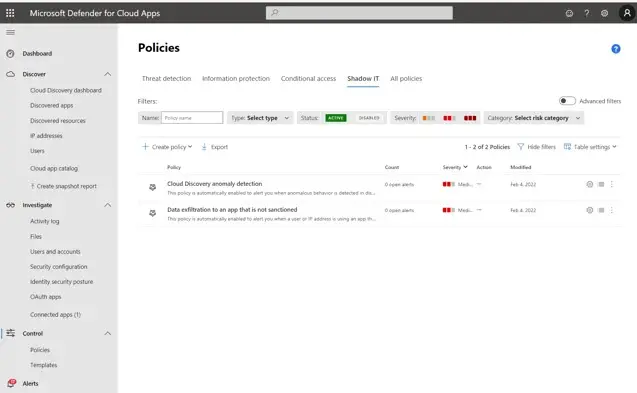
Task: Toggle the Advanced filters switch
Action: (x=567, y=101)
